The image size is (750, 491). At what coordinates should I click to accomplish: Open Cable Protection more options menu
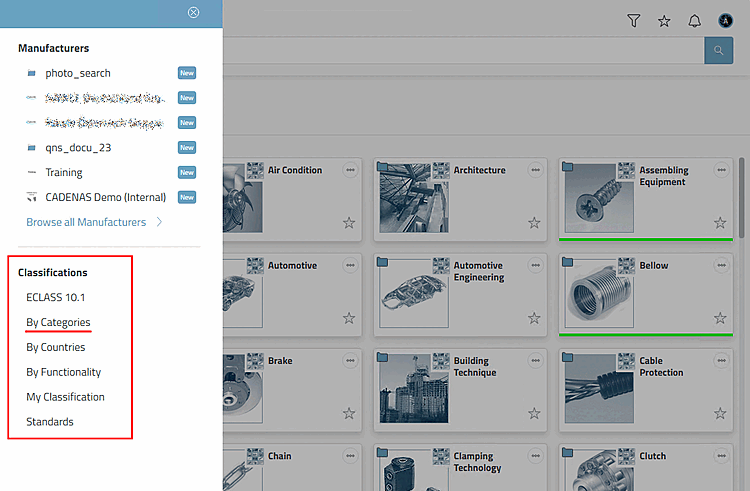(721, 361)
